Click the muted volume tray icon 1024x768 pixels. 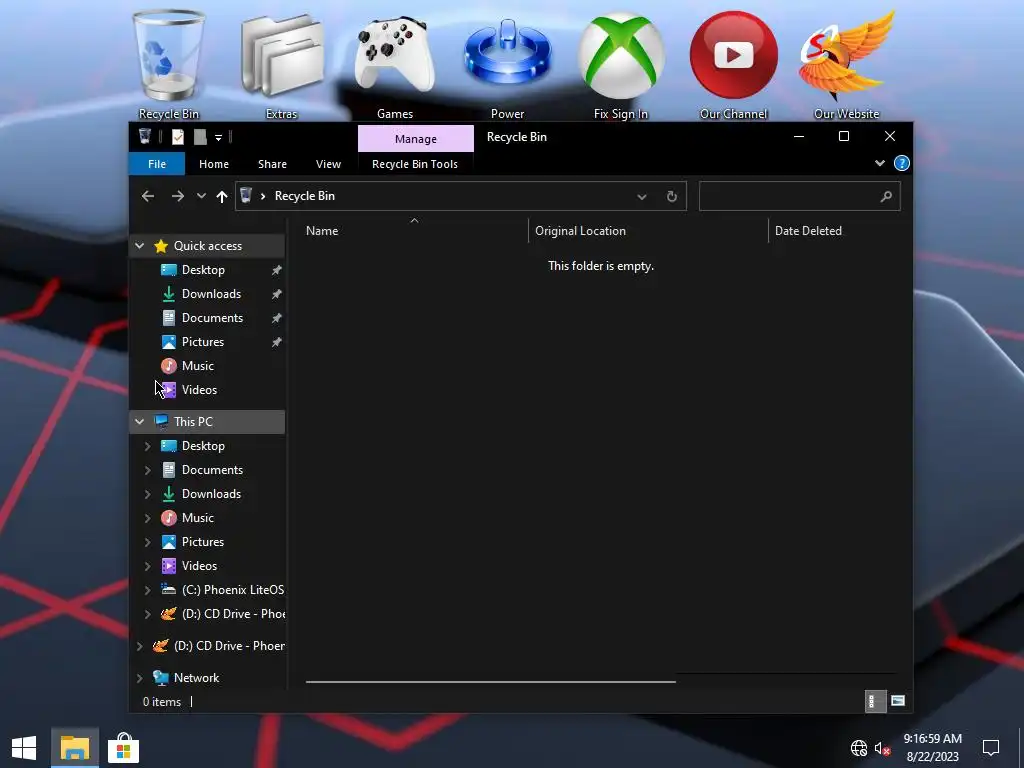click(883, 748)
